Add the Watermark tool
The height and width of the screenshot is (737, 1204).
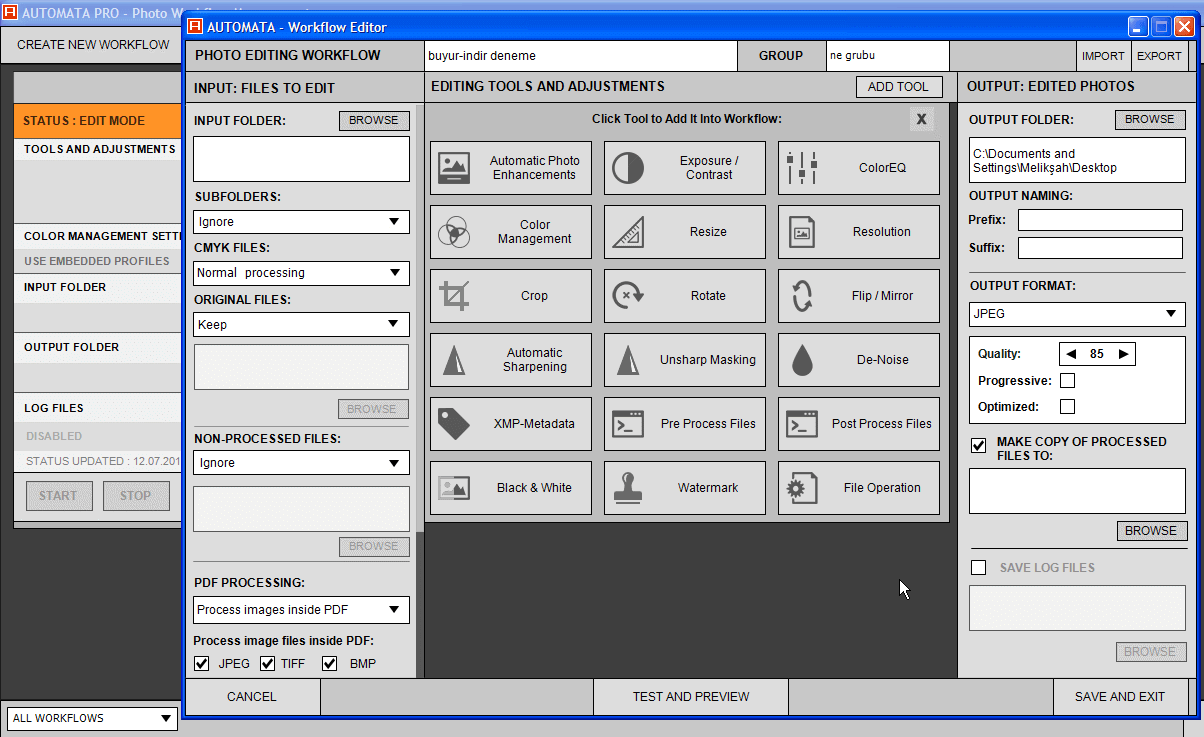pos(685,488)
